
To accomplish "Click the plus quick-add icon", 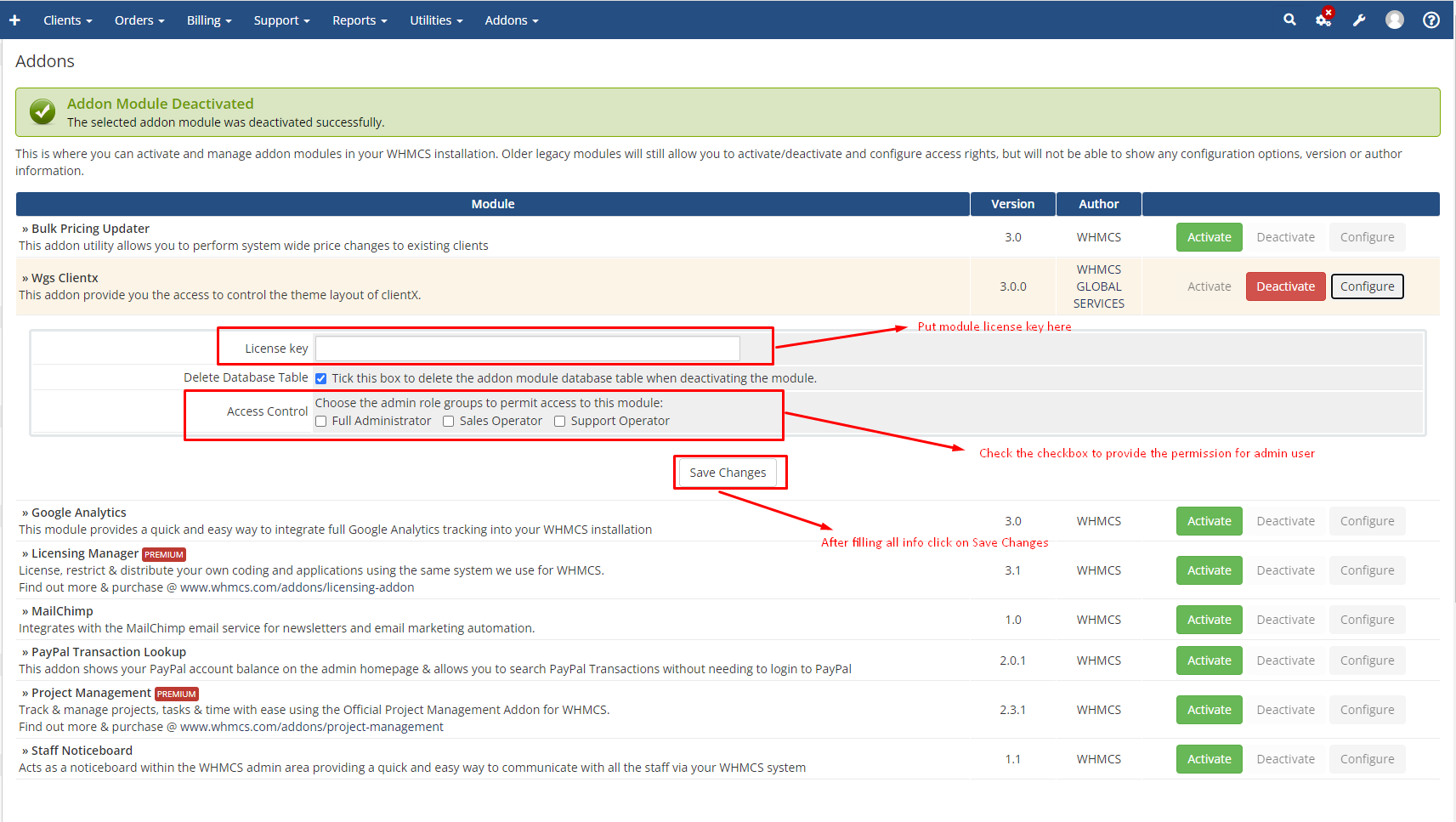I will [14, 20].
